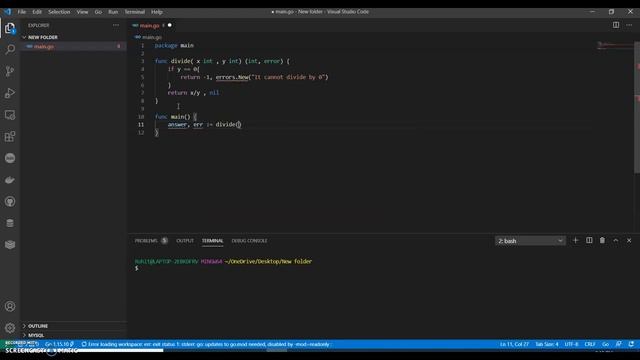640x360 pixels.
Task: Switch to the DEBUG CONSOLE tab
Action: 249,241
